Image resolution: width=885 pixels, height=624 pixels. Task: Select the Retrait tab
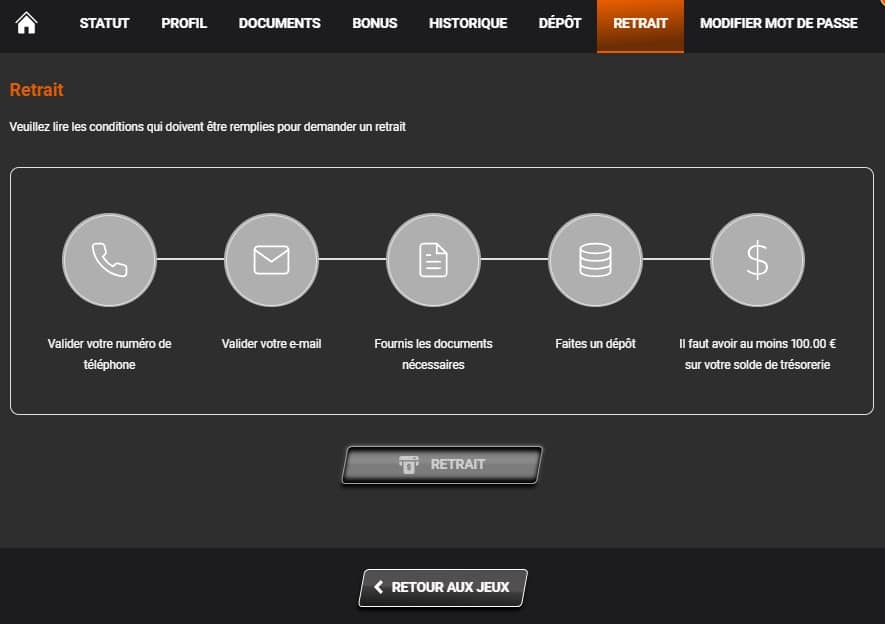640,26
